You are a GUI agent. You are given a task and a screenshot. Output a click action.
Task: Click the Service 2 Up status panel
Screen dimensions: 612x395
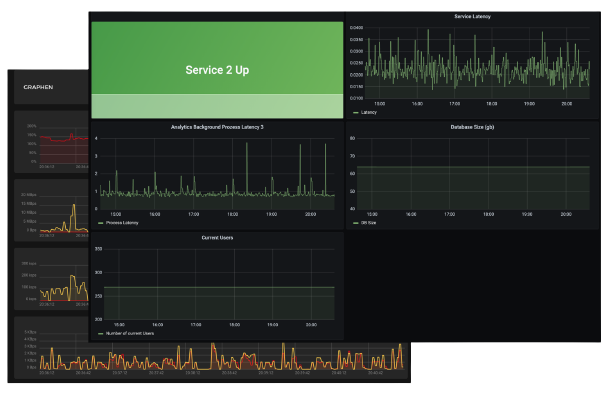tap(217, 70)
